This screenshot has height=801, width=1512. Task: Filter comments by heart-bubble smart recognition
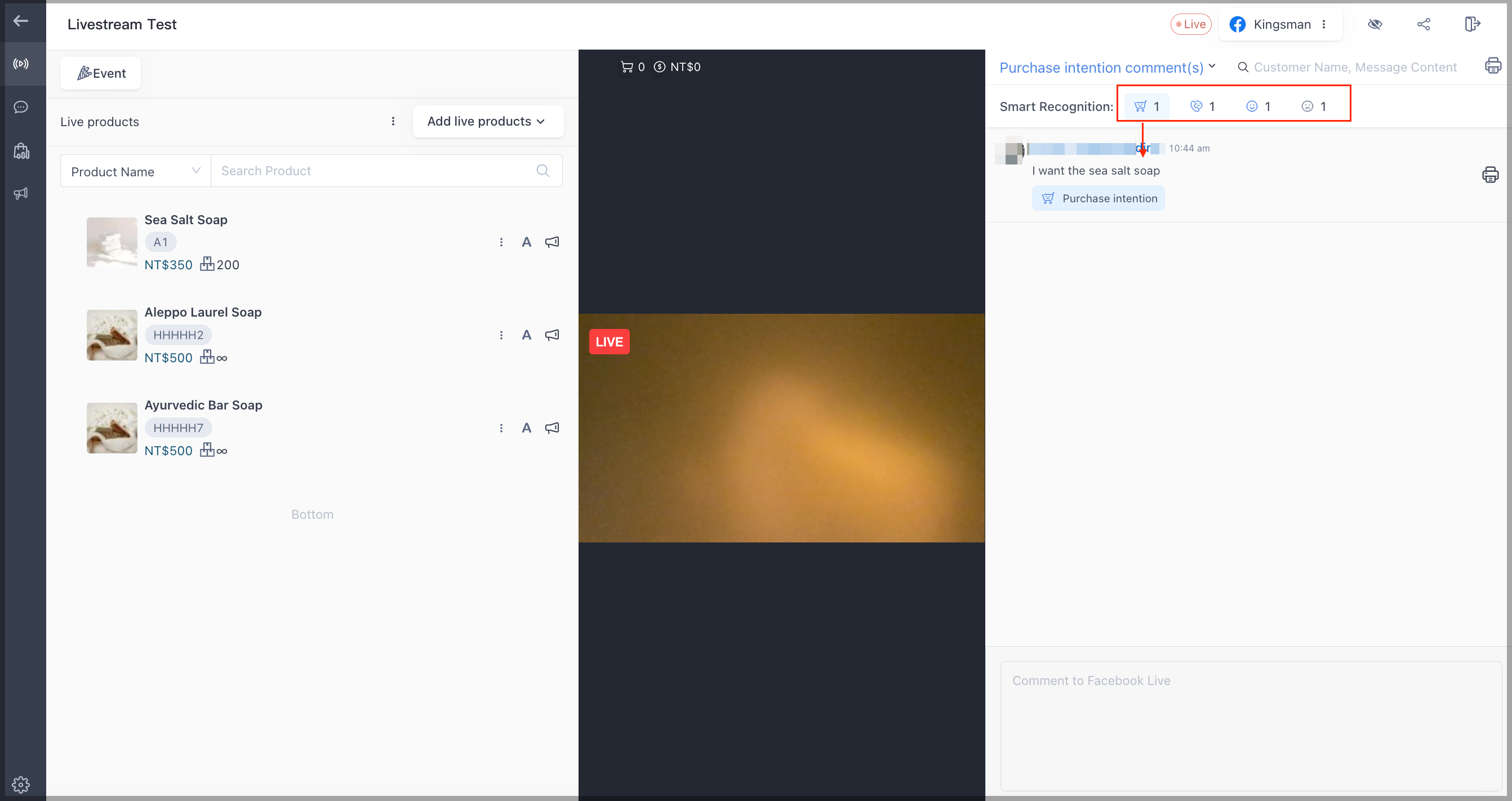click(x=1202, y=106)
